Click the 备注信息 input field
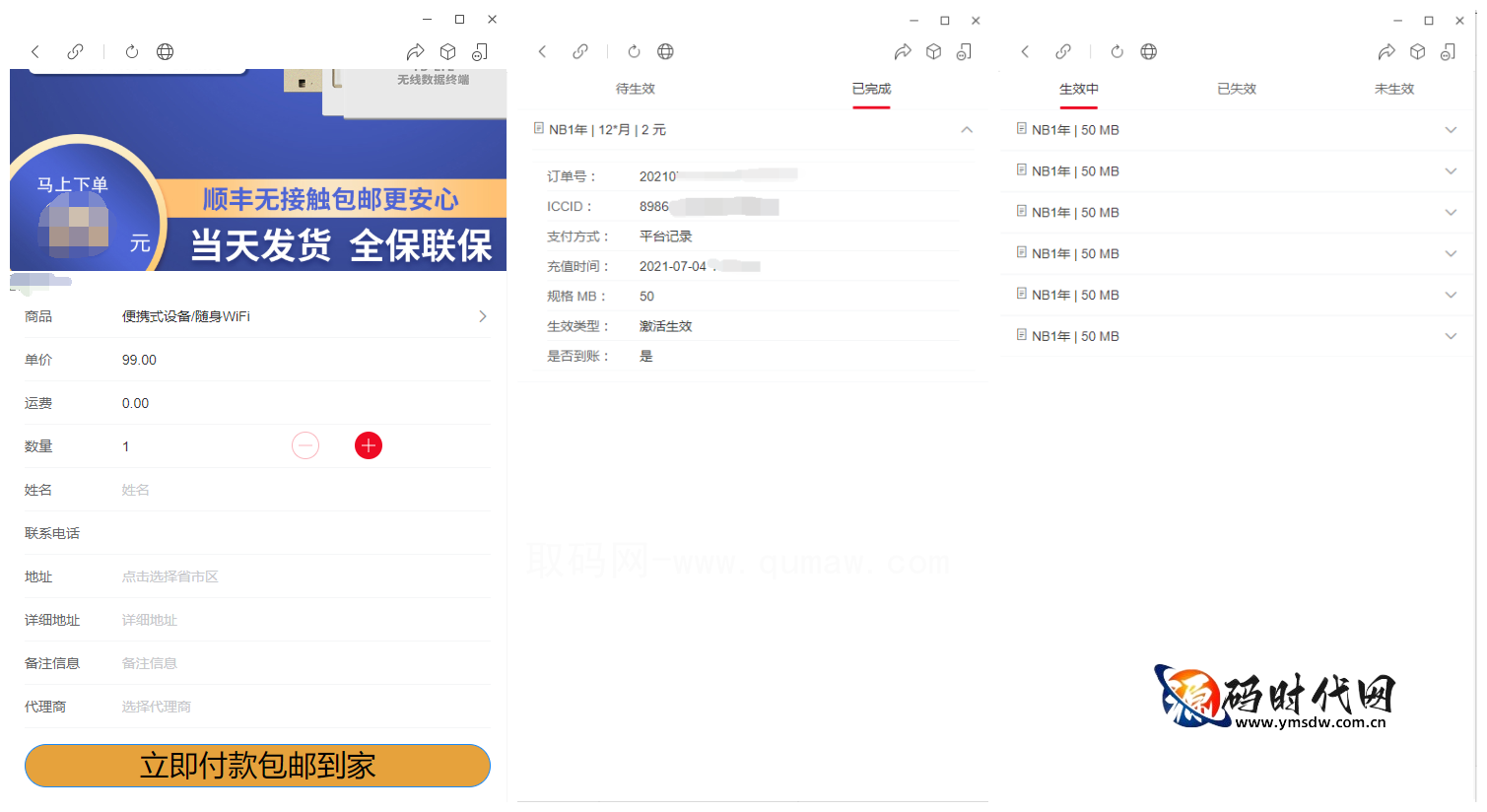The height and width of the screenshot is (812, 1487). point(304,663)
